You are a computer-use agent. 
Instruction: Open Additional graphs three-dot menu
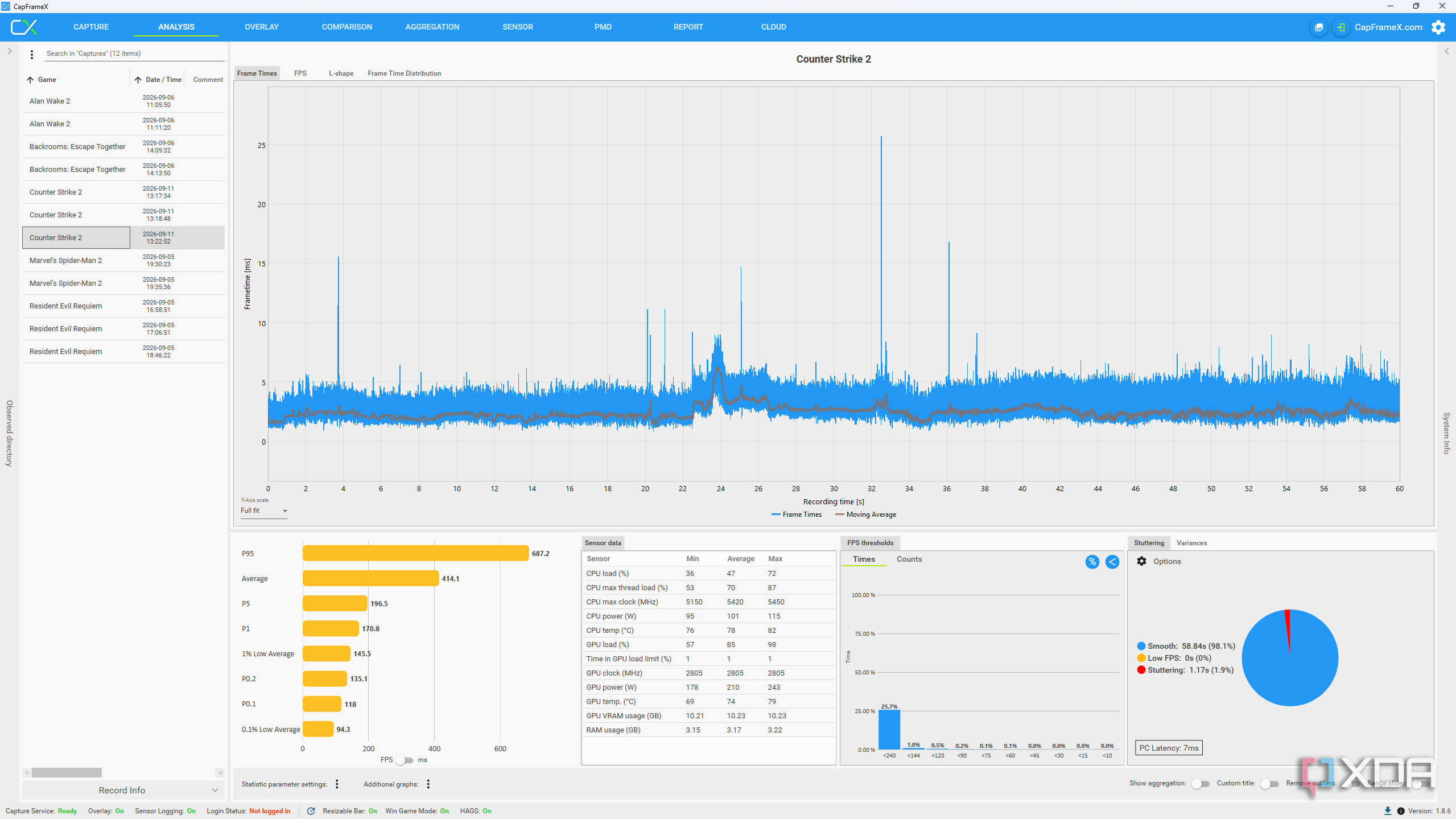click(428, 784)
